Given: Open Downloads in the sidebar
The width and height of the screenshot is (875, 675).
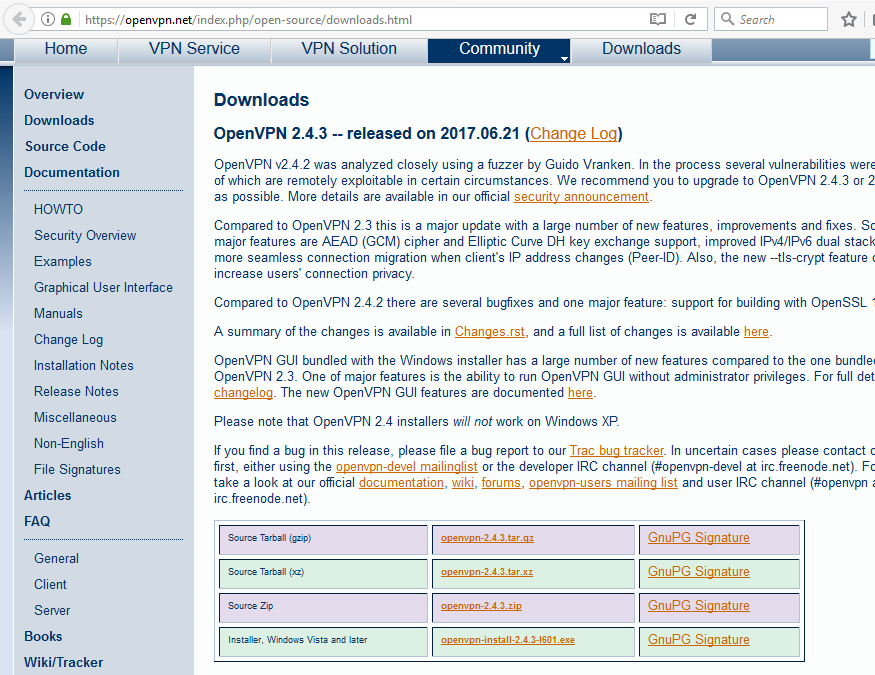Looking at the screenshot, I should coord(59,120).
